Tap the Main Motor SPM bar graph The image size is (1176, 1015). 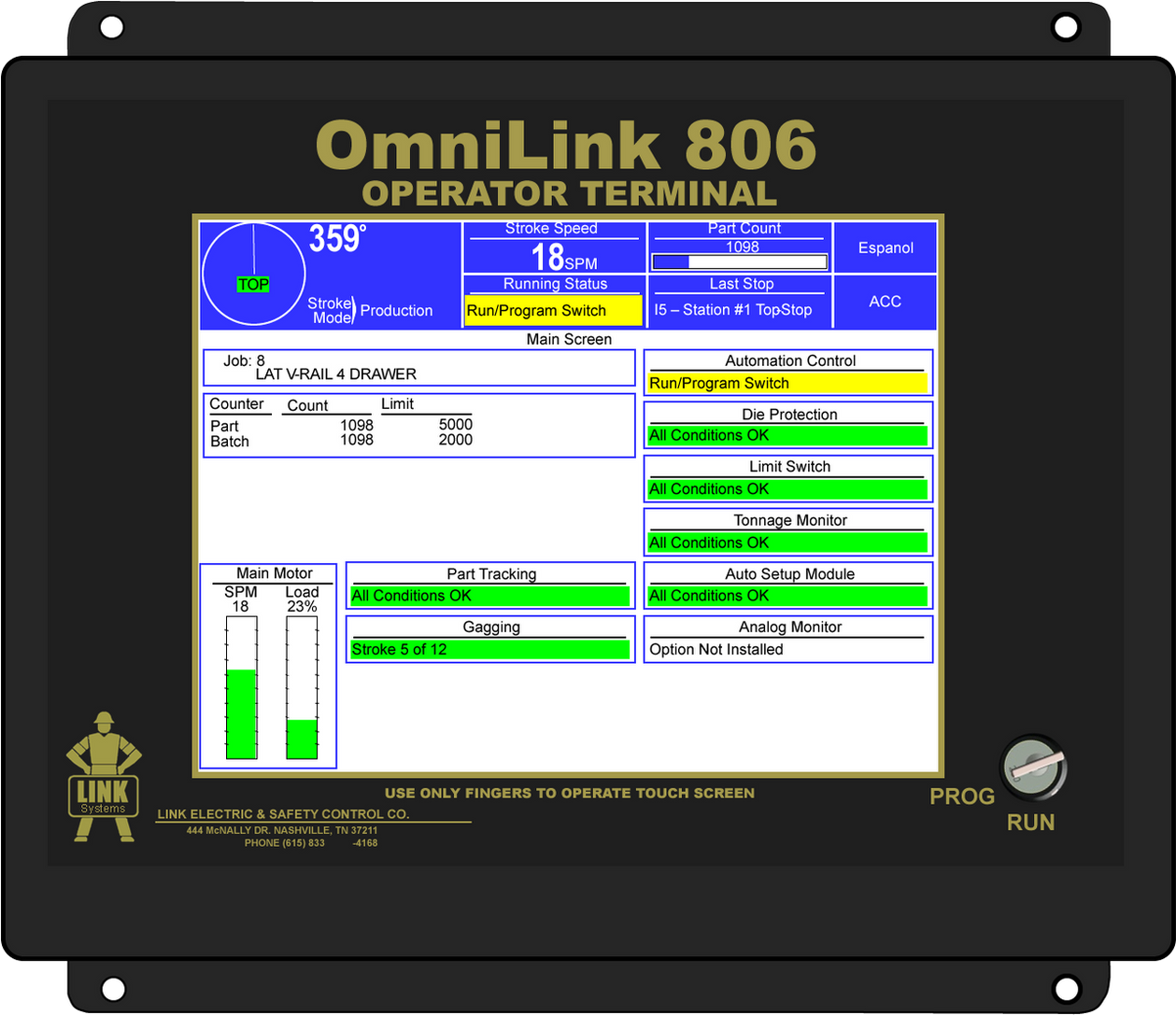point(242,687)
